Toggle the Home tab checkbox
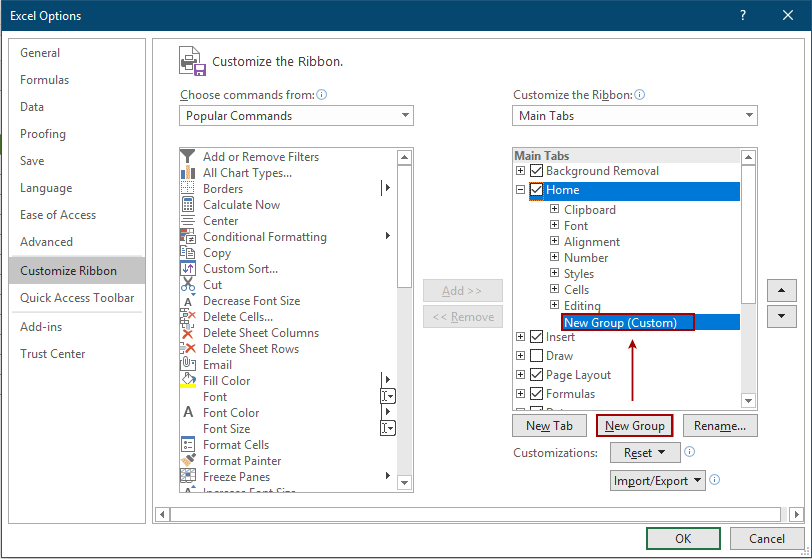The image size is (812, 559). (x=536, y=190)
